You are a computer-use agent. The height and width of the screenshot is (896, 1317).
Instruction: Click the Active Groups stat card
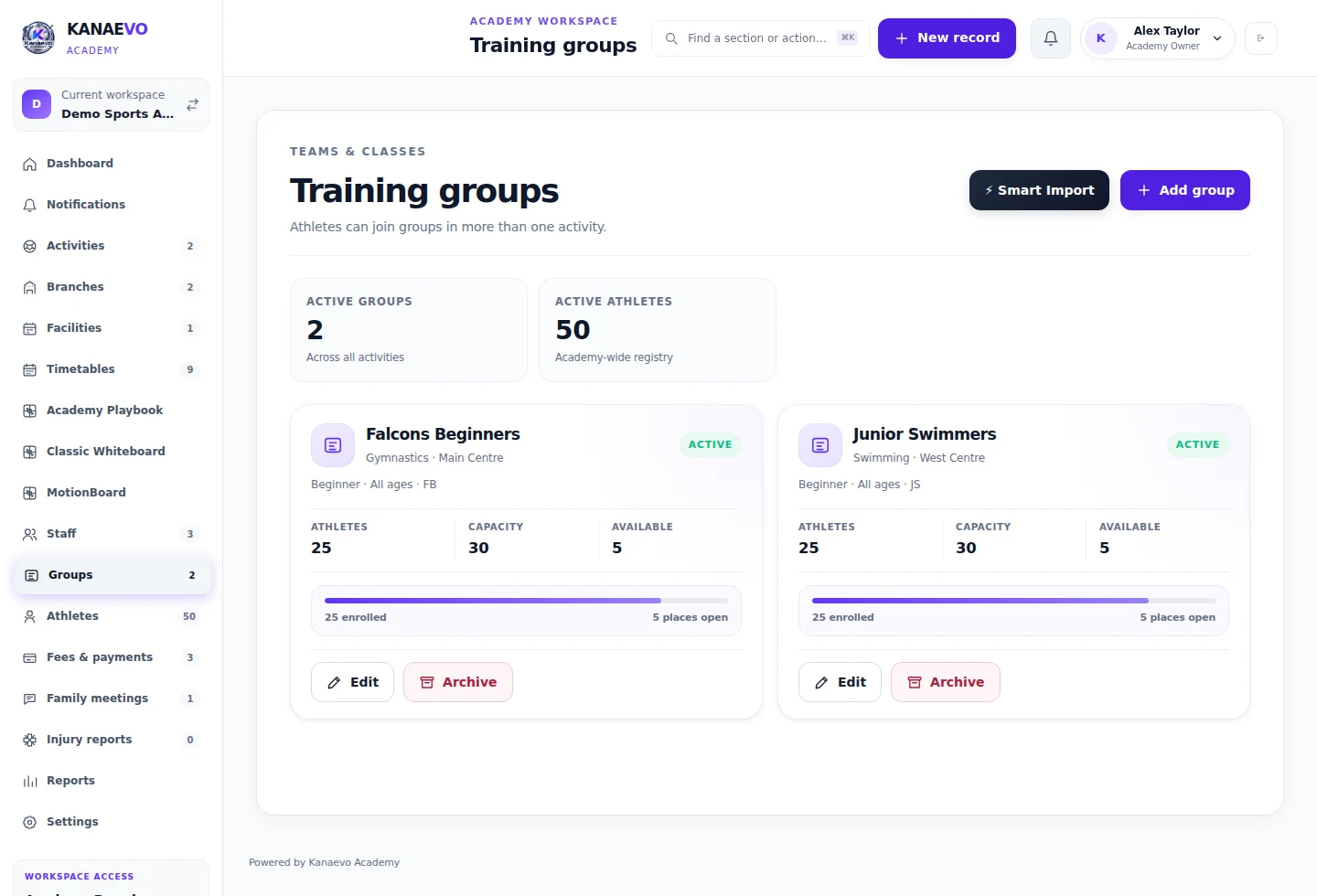click(409, 330)
